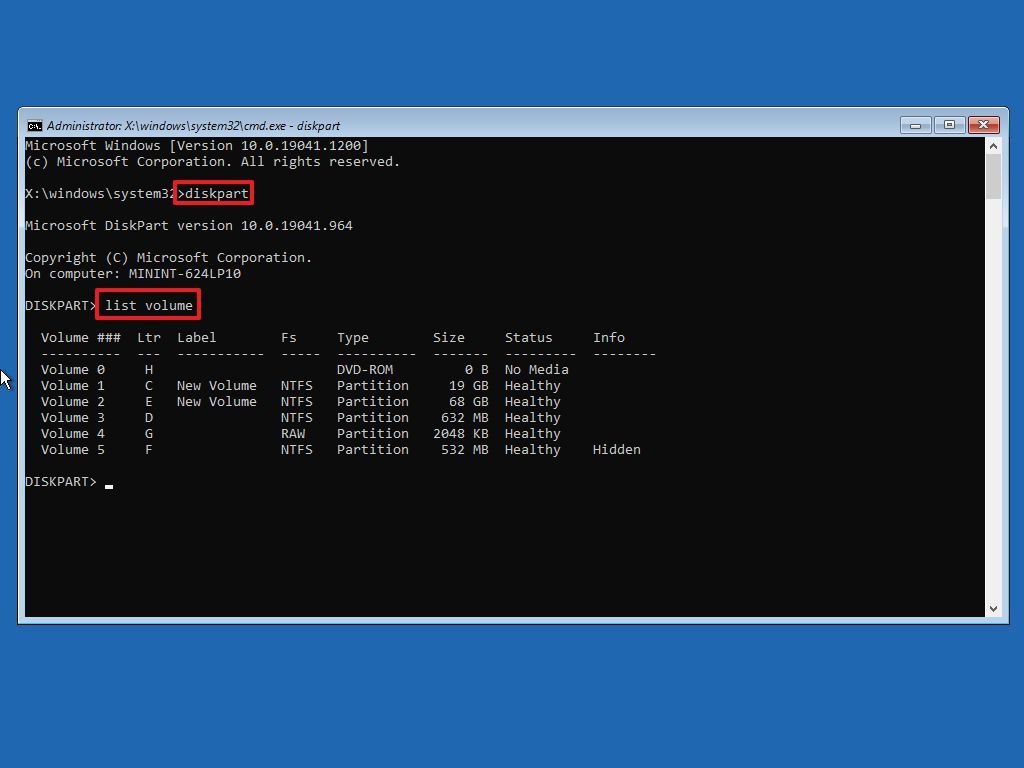Click the Healthy status of Volume 3
This screenshot has height=768, width=1024.
tap(532, 417)
